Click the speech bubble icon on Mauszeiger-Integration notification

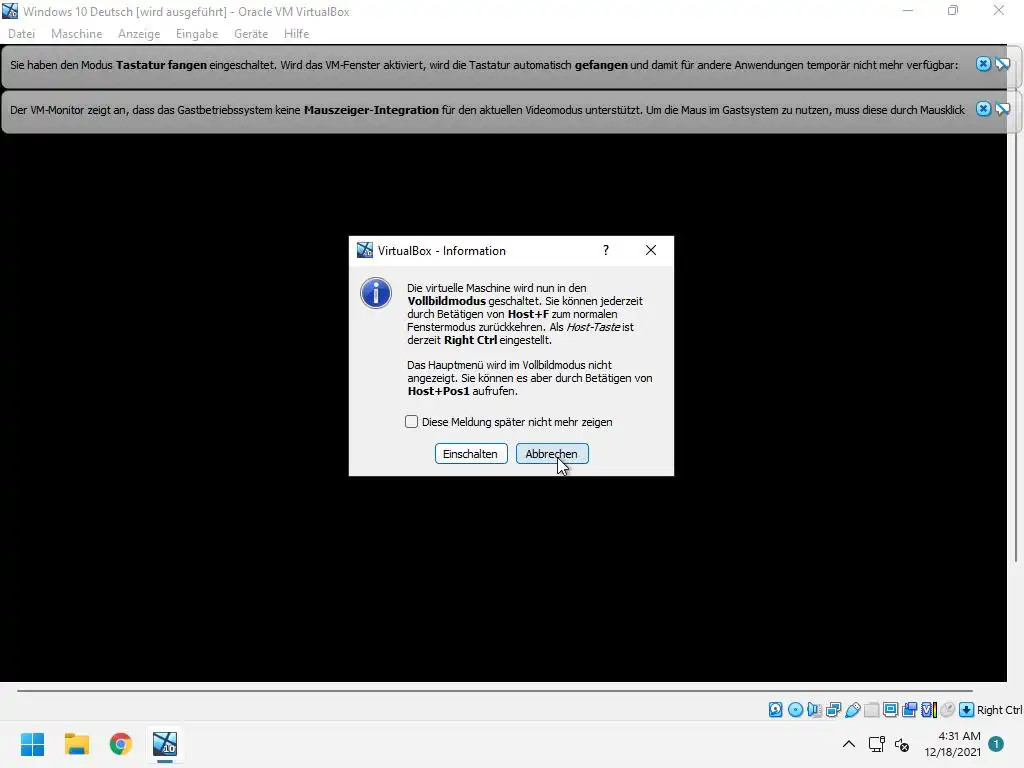(1002, 109)
